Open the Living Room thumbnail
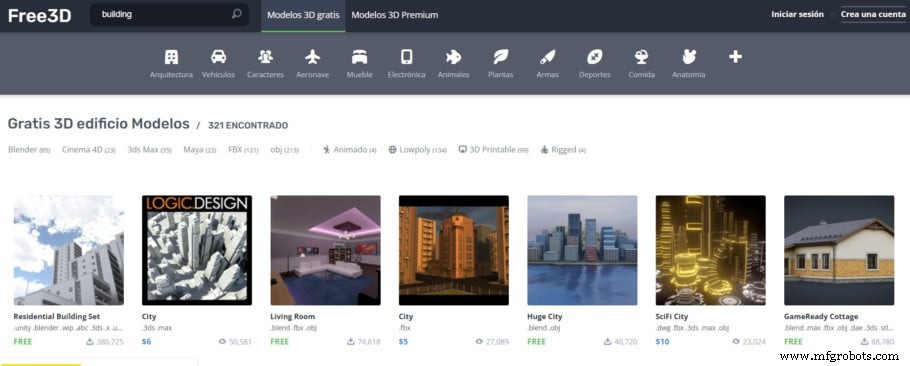Screen dimensions: 910x366 pos(326,250)
